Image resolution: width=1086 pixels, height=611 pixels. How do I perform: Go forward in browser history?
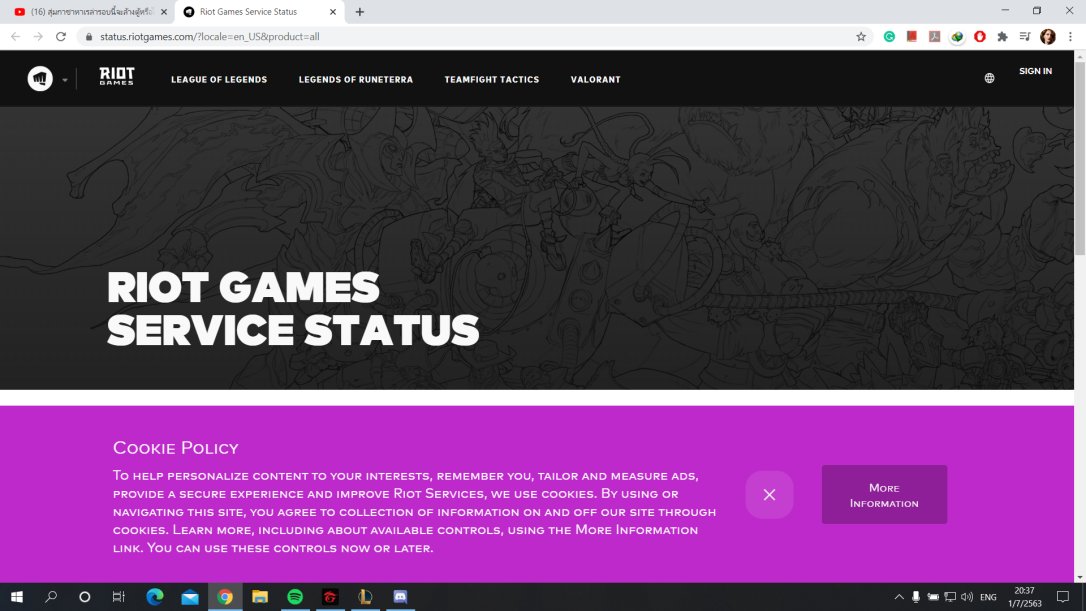(38, 37)
